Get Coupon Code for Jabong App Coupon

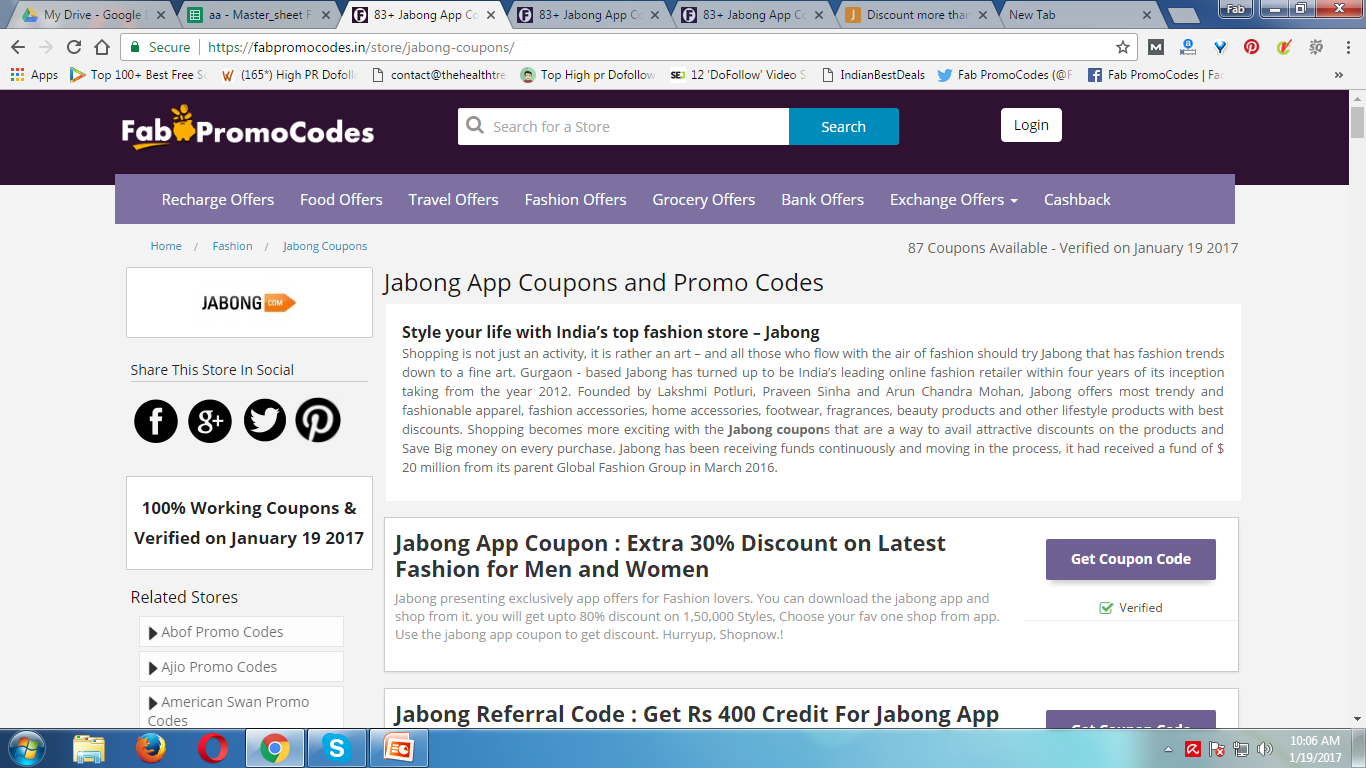tap(1131, 559)
